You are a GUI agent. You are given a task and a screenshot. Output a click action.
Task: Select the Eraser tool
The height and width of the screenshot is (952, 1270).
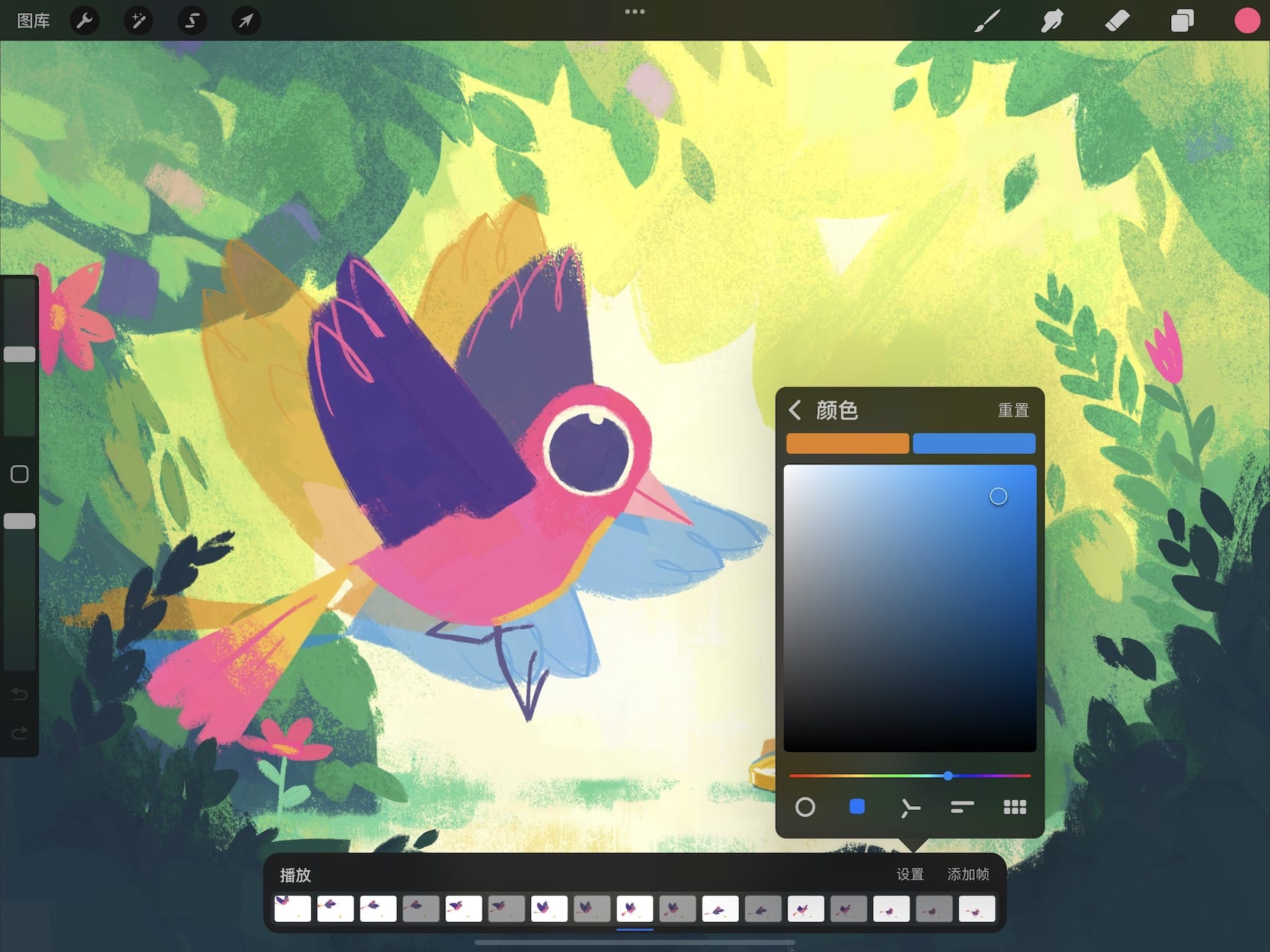(1117, 21)
